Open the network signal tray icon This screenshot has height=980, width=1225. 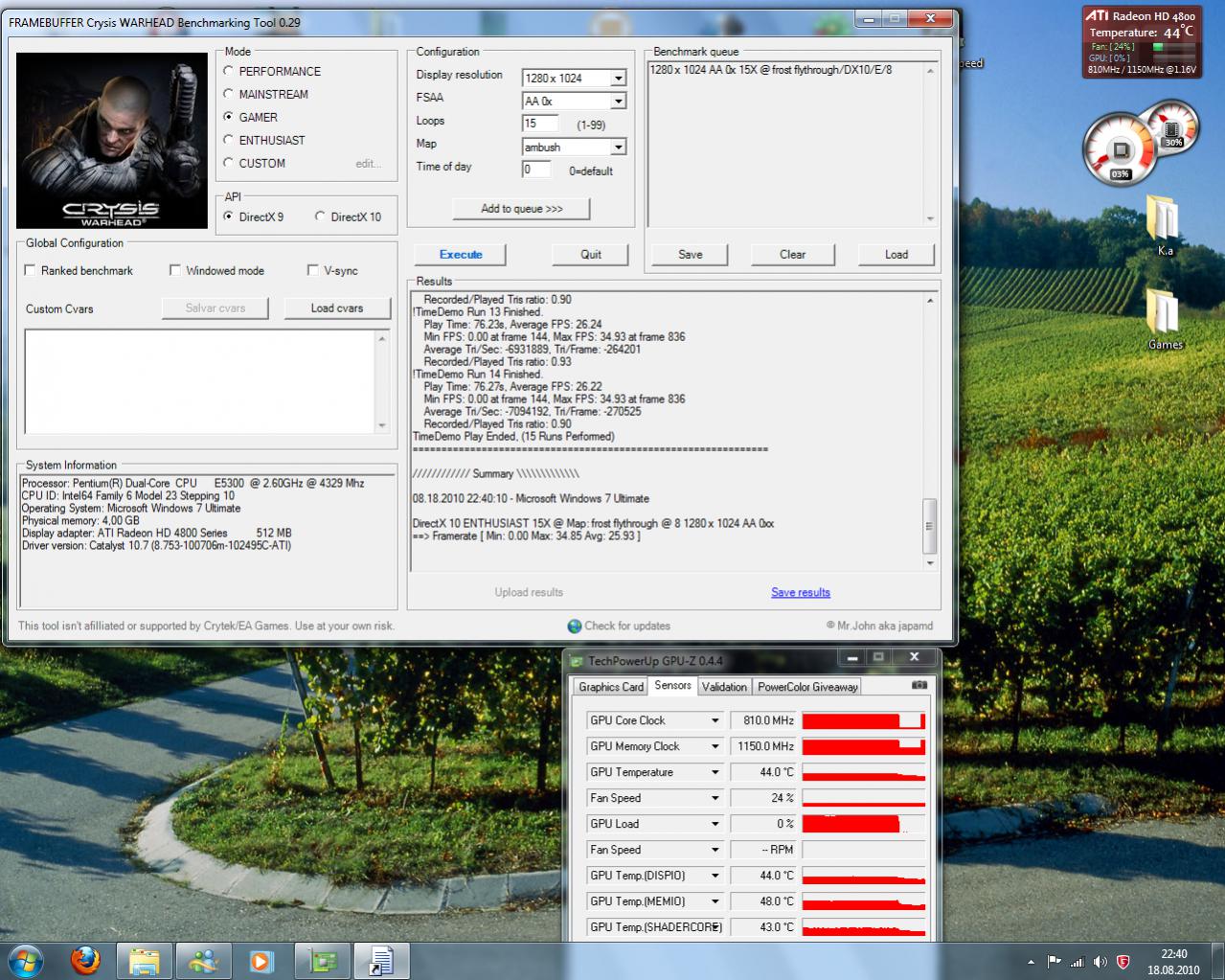point(1077,962)
